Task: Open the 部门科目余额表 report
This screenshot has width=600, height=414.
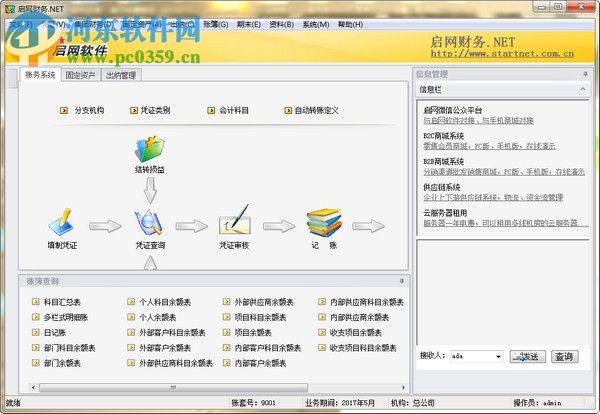Action: (64, 348)
